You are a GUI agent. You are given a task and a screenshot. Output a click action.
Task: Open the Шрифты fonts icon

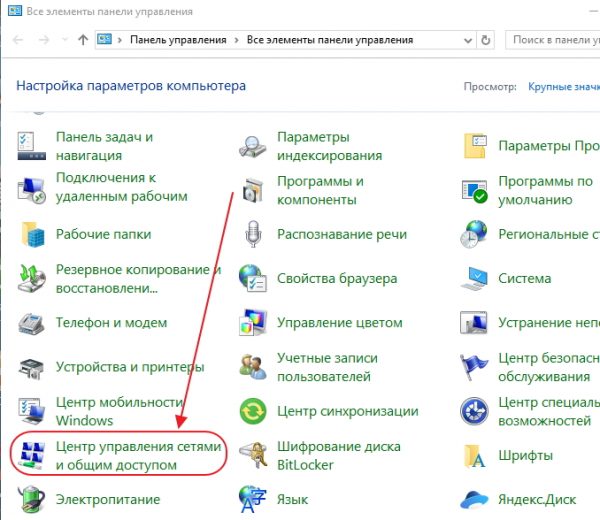(474, 456)
